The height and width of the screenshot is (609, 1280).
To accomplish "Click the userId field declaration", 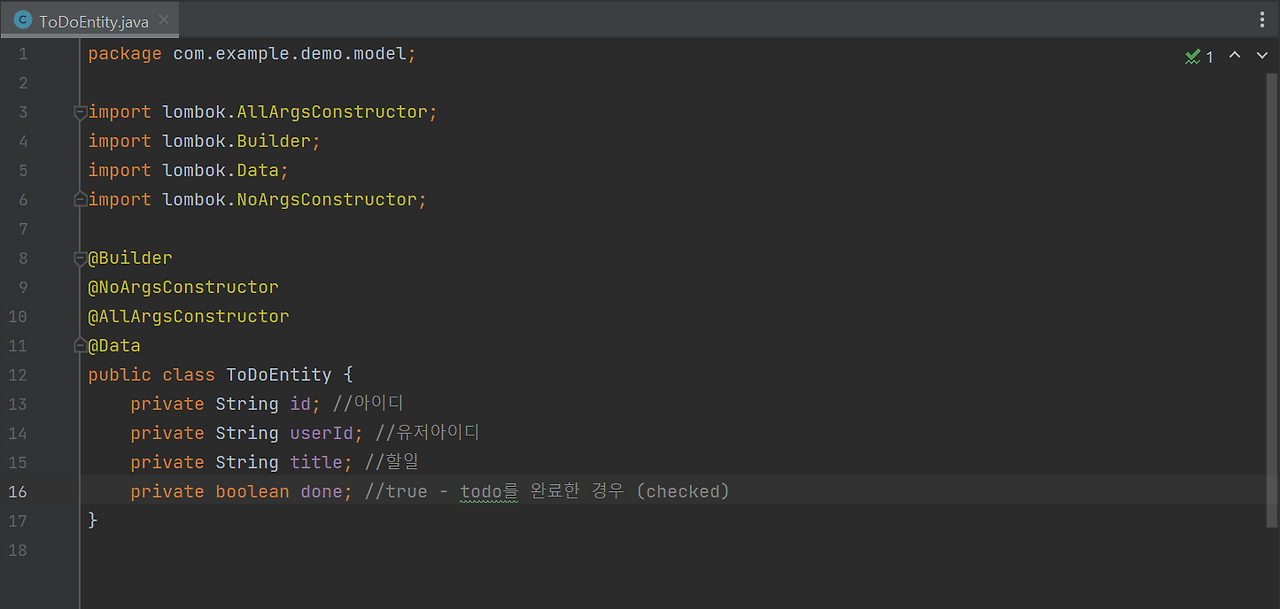I will [322, 433].
